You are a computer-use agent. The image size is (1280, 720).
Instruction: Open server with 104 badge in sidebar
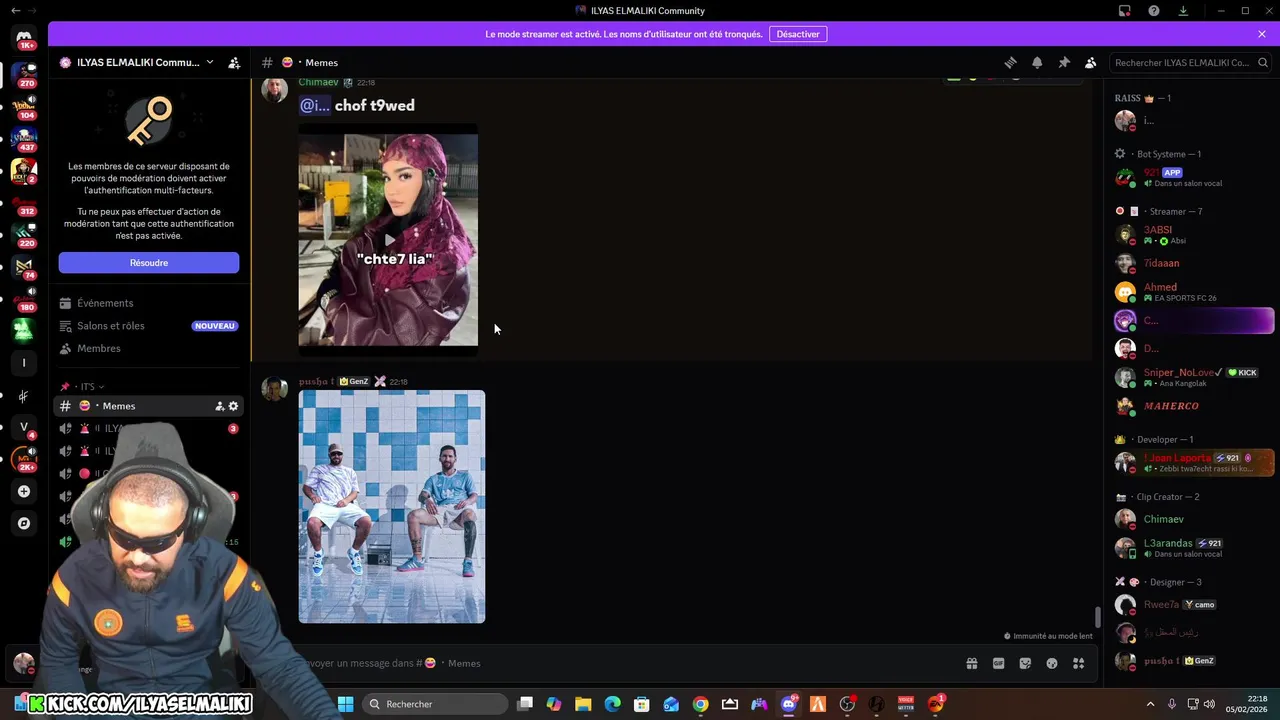pos(24,106)
